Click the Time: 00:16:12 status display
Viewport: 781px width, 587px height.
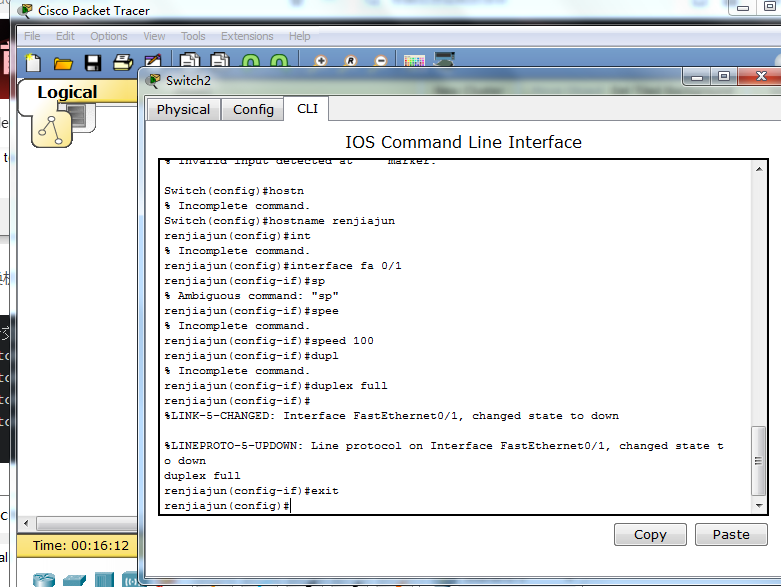(x=81, y=546)
